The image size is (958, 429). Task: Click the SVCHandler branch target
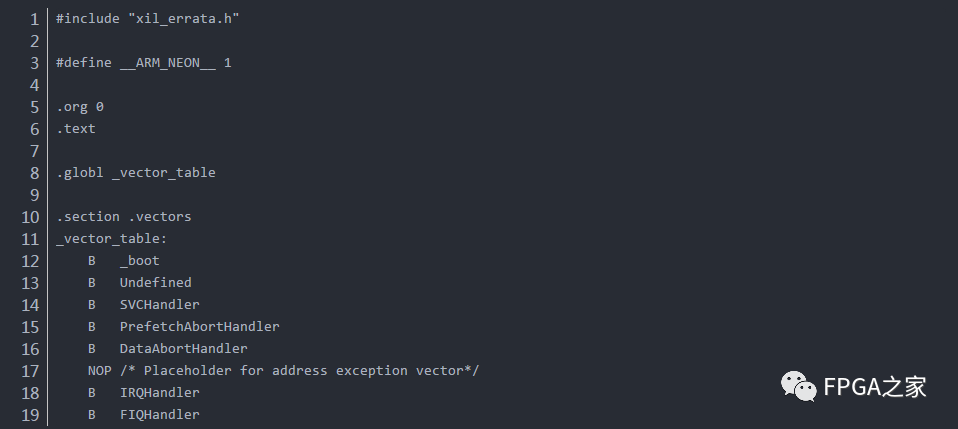(x=159, y=305)
